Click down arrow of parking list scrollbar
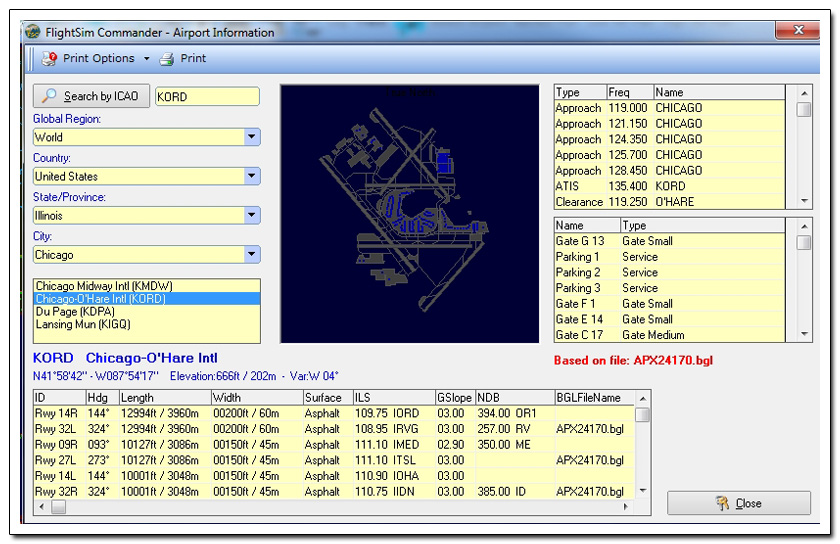Image resolution: width=840 pixels, height=544 pixels. tap(804, 334)
